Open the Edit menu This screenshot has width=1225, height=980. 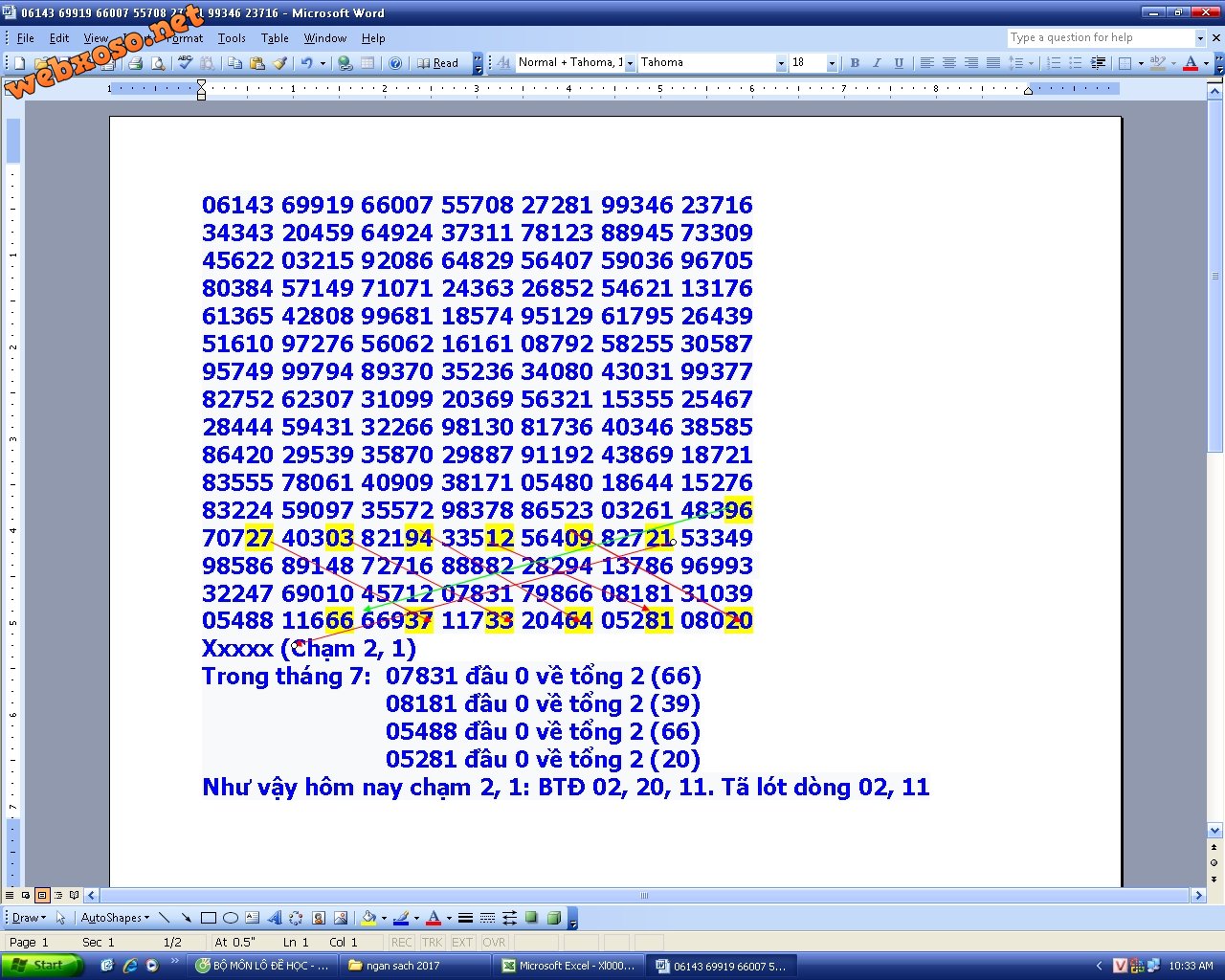pos(59,38)
